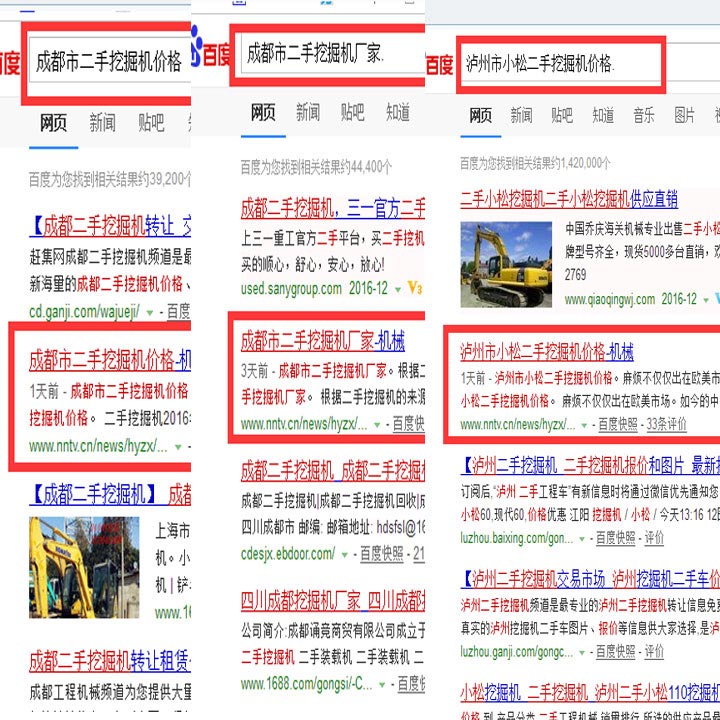
Task: Click the URL cdesjx.ebdoor.com/
Action: 288,554
